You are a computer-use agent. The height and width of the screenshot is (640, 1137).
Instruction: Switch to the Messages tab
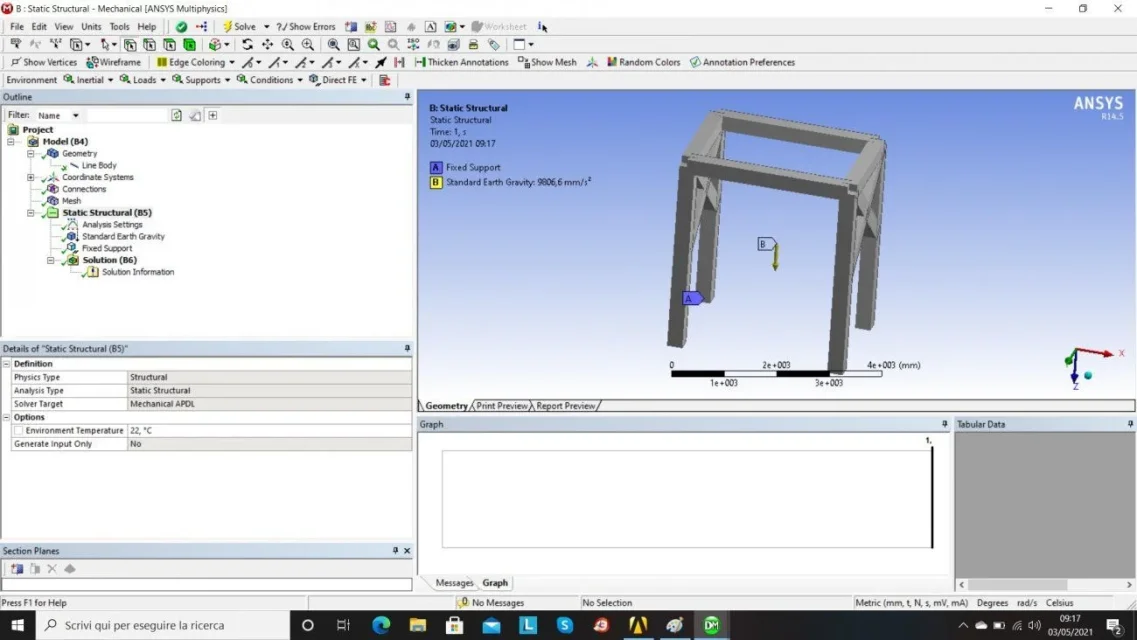(454, 583)
